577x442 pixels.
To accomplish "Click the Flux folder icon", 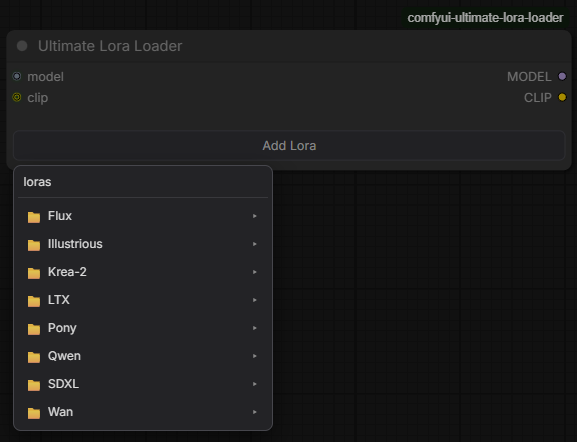I will (34, 217).
